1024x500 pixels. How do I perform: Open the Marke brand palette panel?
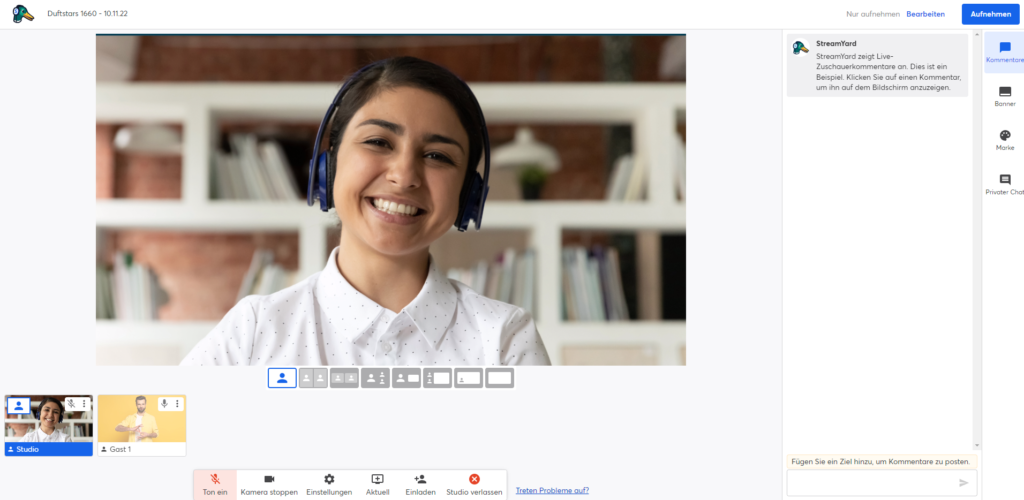coord(1004,140)
